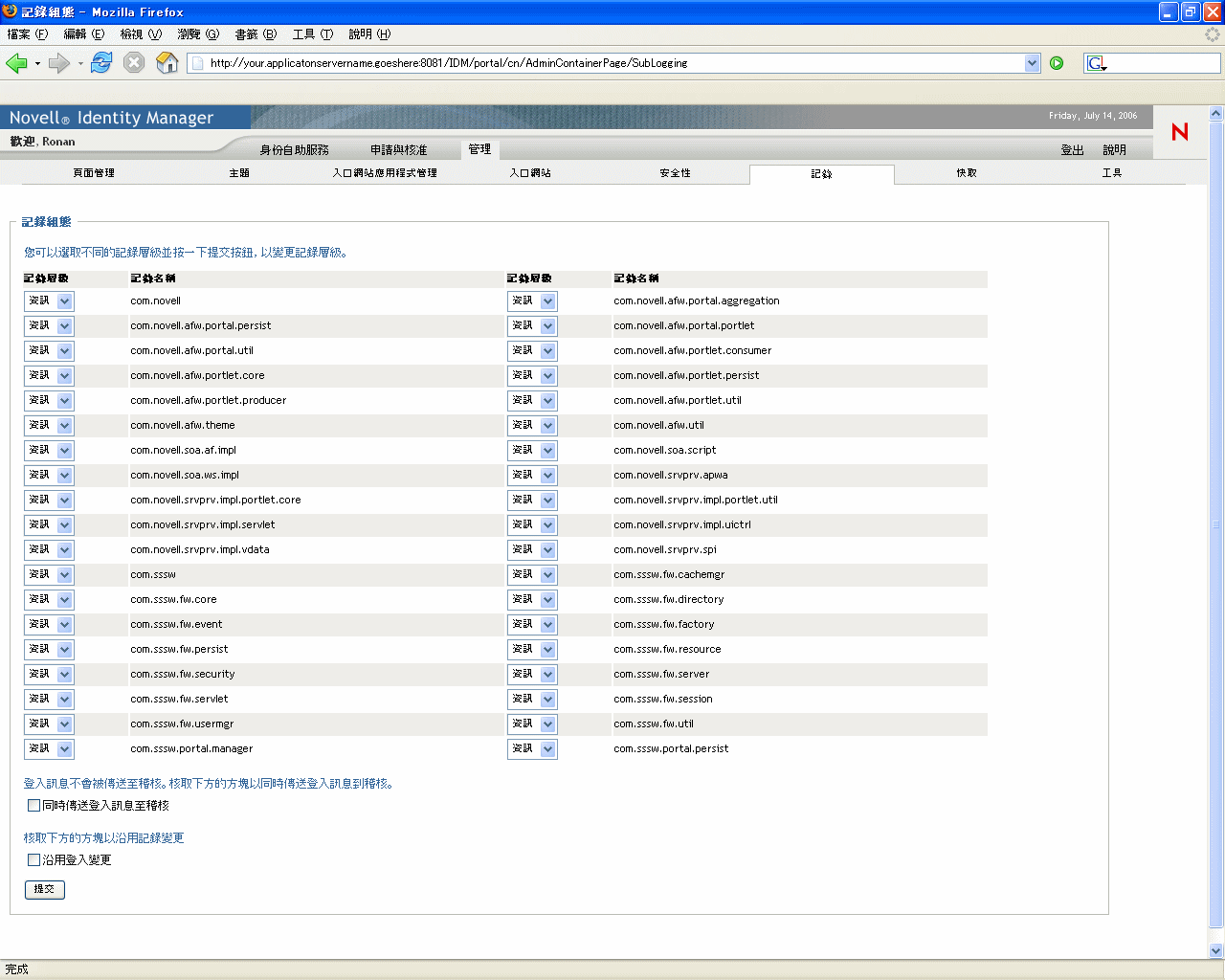The width and height of the screenshot is (1225, 980).
Task: Open the address bar URL history dropdown
Action: click(1032, 63)
